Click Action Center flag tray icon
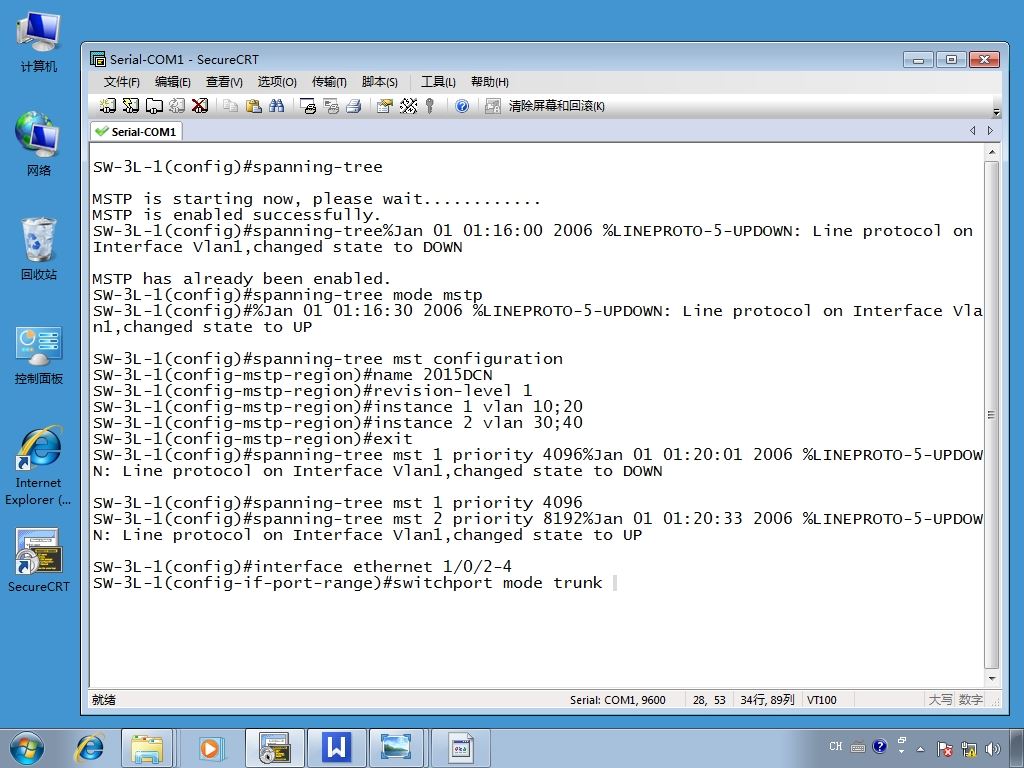This screenshot has width=1024, height=768. [x=944, y=749]
